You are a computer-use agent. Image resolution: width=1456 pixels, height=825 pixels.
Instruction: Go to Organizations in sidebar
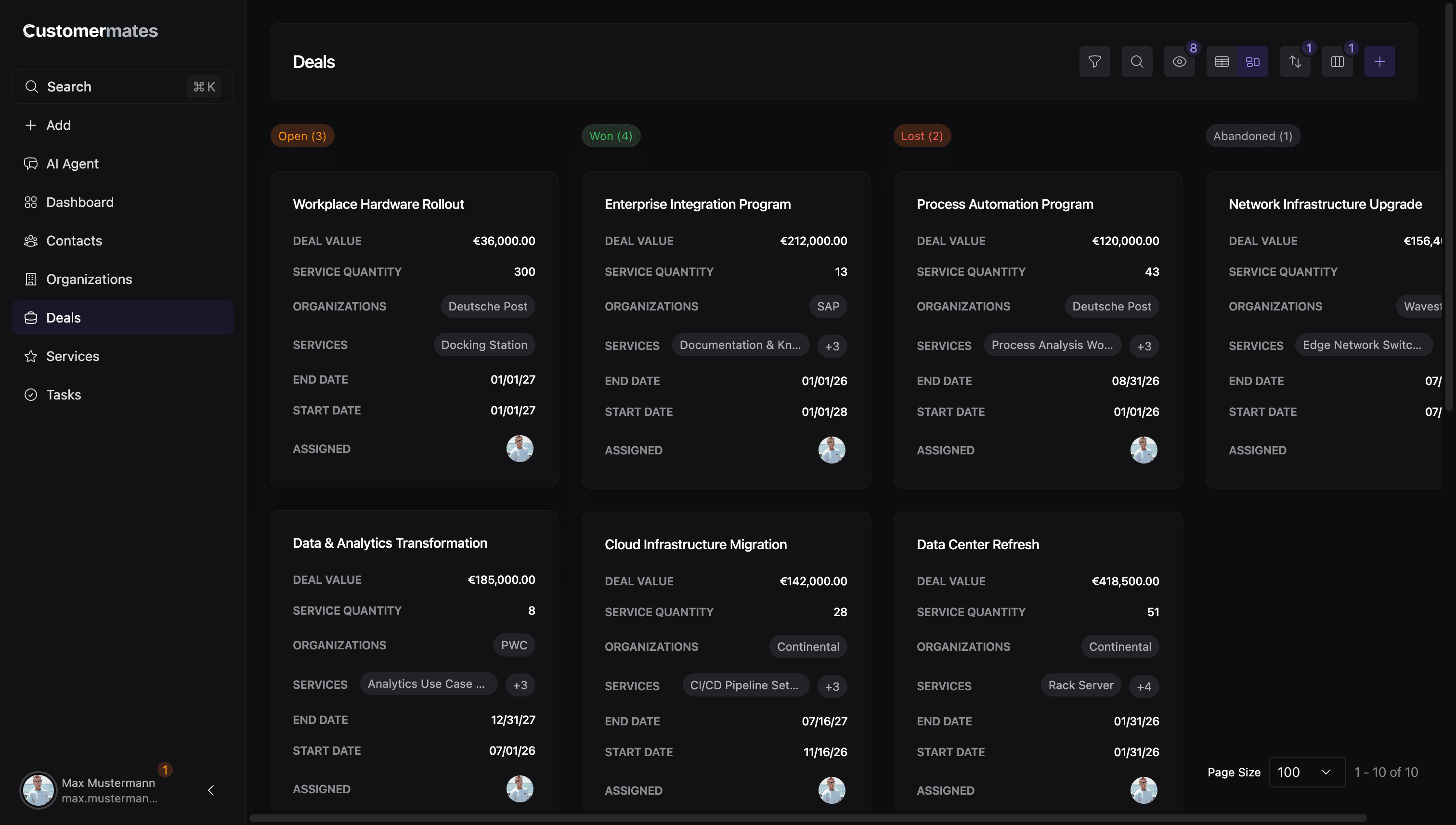pos(89,279)
